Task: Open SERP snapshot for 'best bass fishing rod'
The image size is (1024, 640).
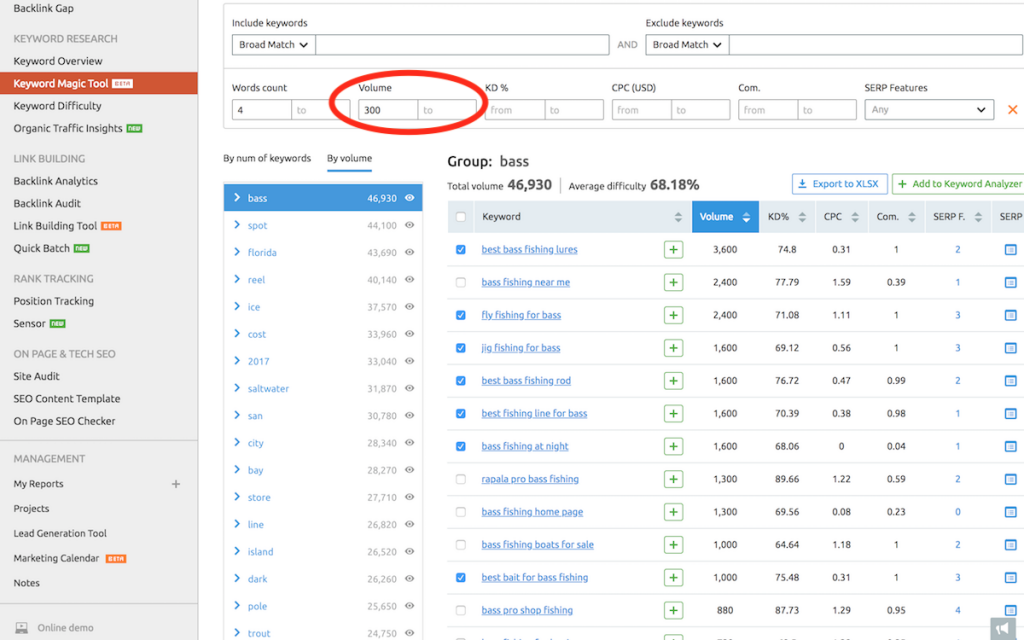Action: pos(1010,381)
